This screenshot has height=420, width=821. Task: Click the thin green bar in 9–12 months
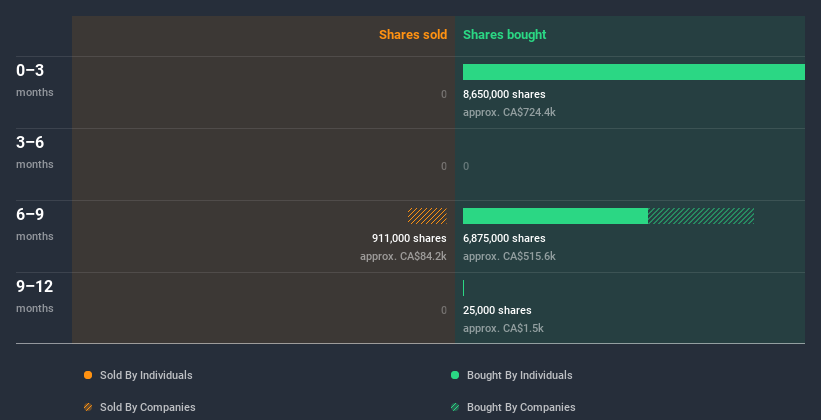tap(463, 288)
